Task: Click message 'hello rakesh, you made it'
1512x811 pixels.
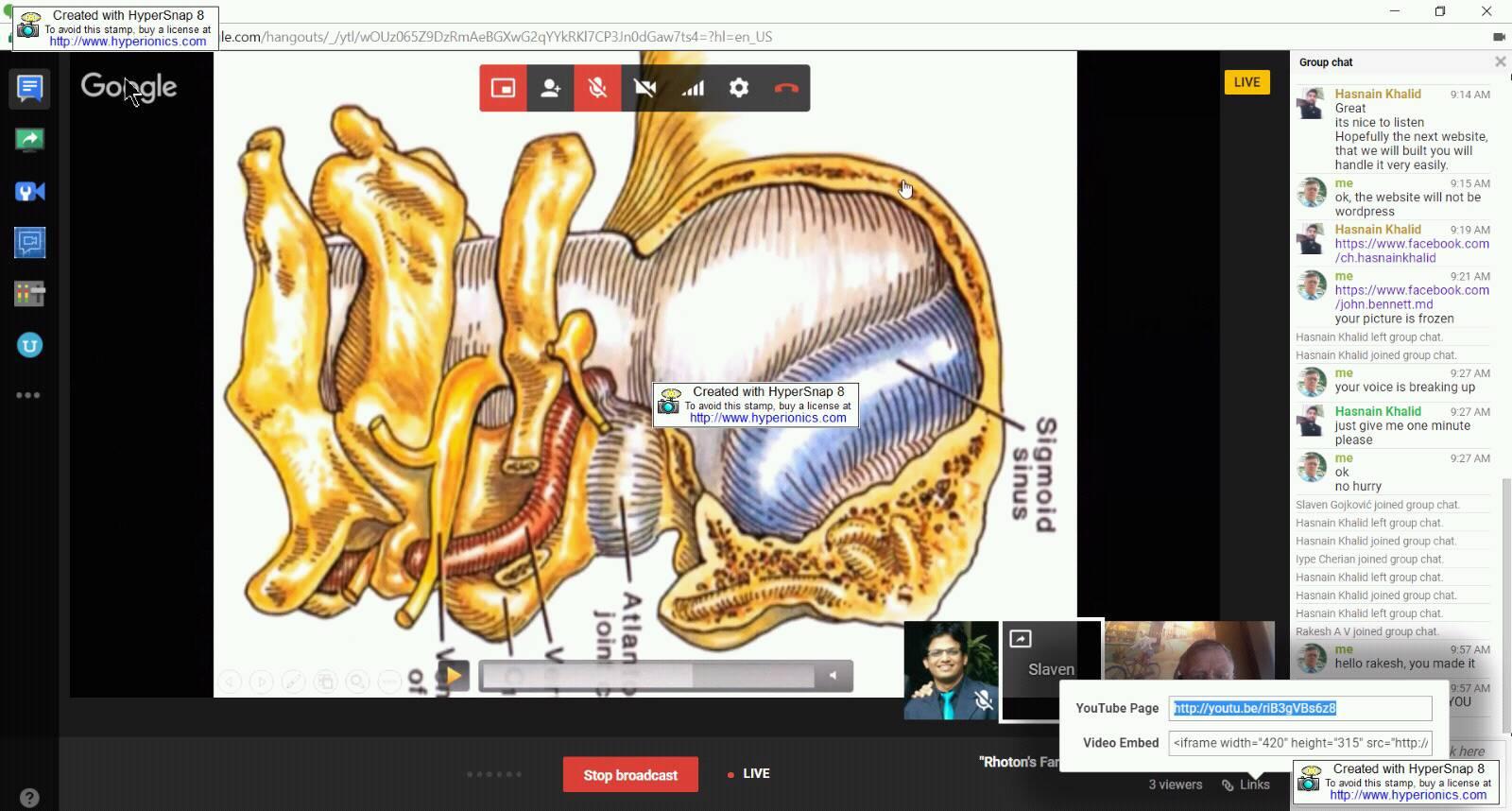Action: tap(1404, 664)
